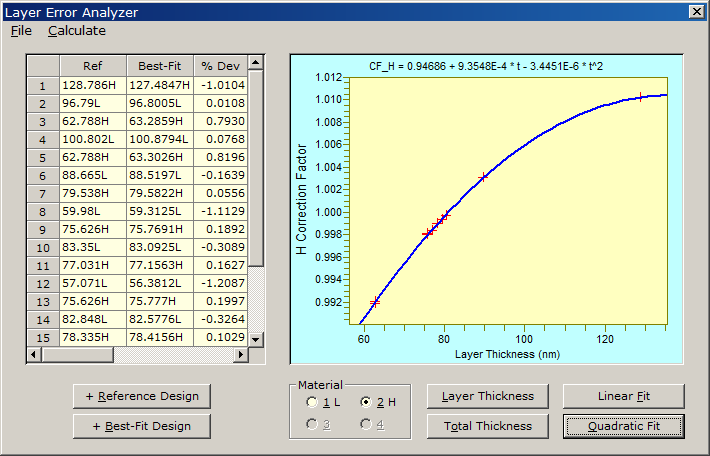Click the Ref cell 82.848L
Image resolution: width=710 pixels, height=456 pixels.
[93, 319]
